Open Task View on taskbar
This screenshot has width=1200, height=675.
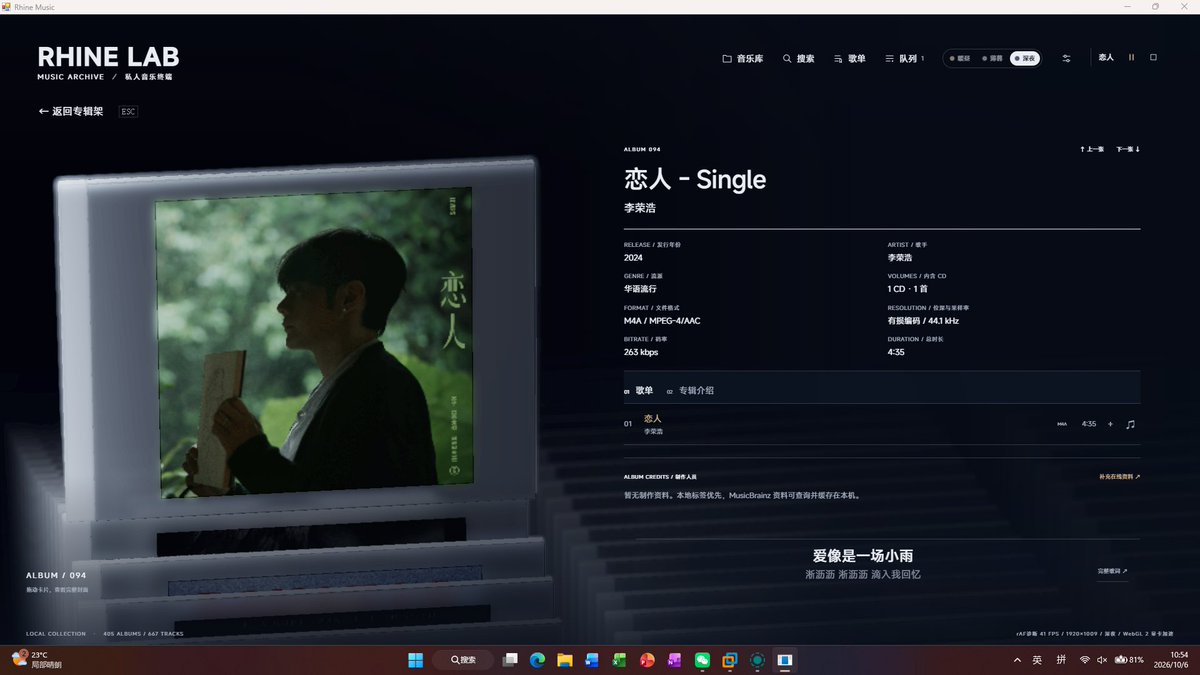click(x=510, y=660)
